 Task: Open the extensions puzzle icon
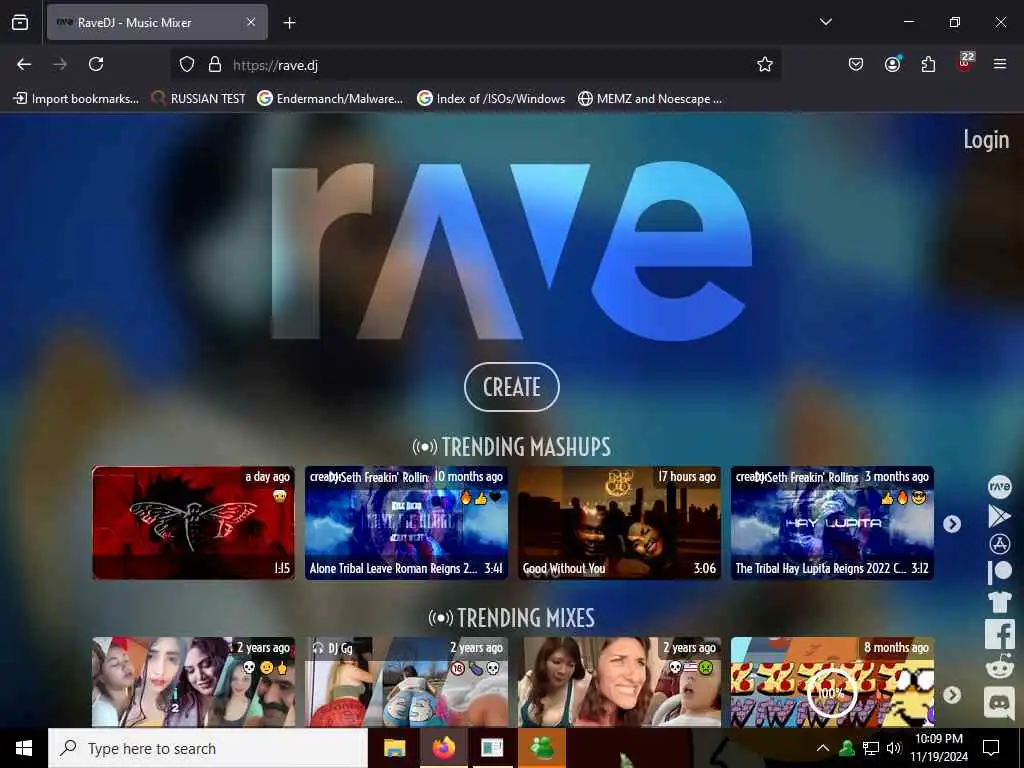(928, 64)
